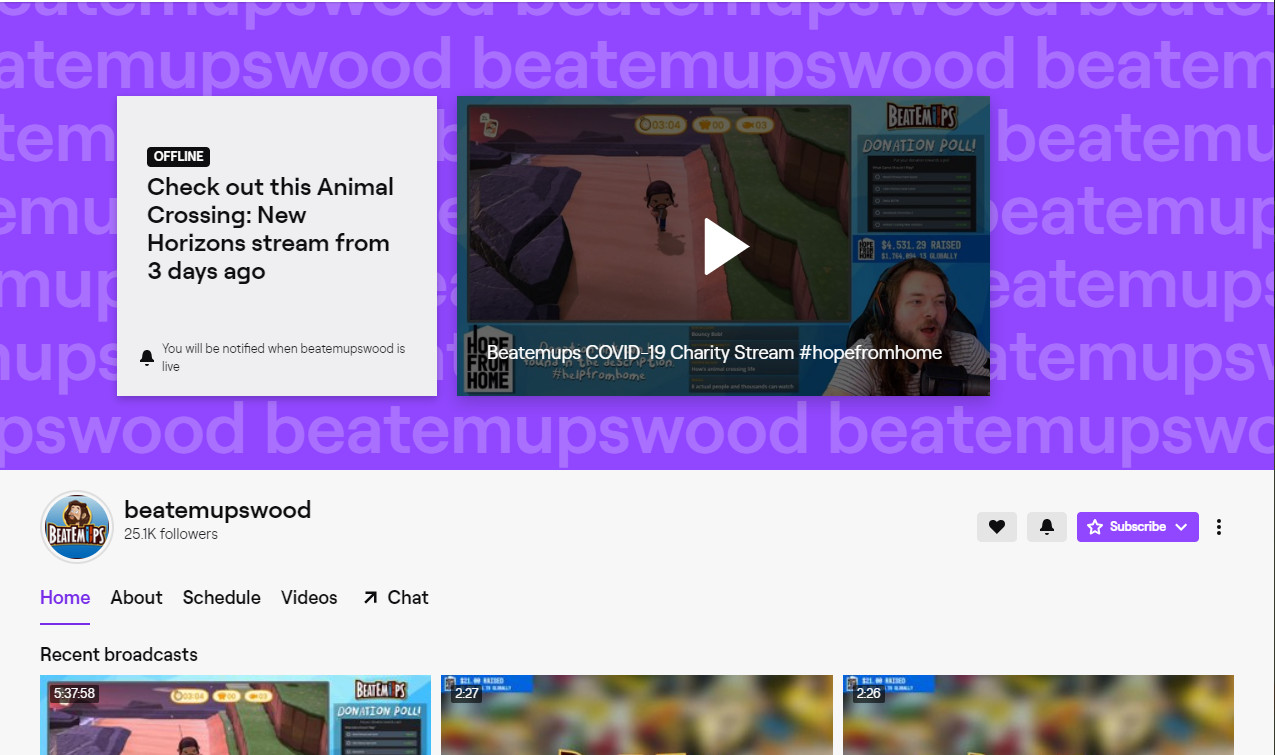The height and width of the screenshot is (755, 1275).
Task: Click the OFFLINE status badge
Action: pos(178,156)
